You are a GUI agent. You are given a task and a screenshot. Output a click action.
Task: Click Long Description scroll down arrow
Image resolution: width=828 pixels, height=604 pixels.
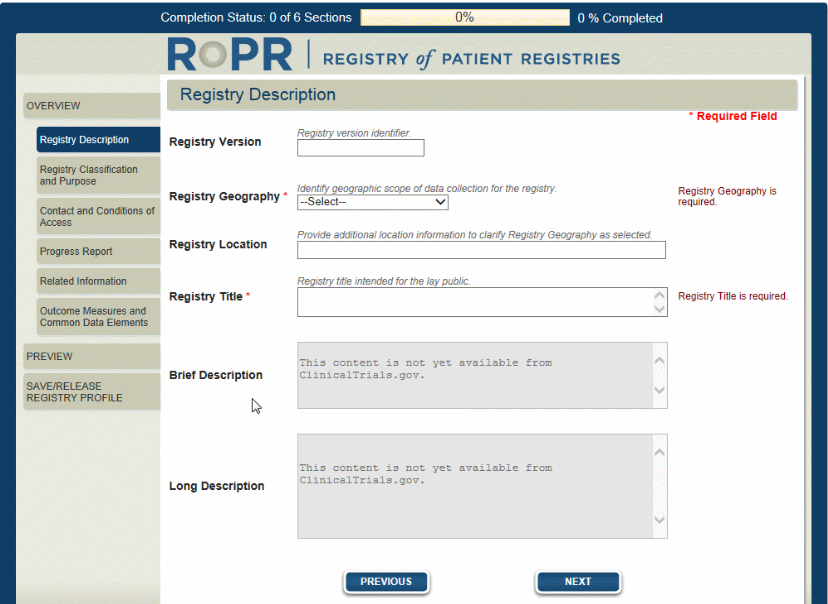tap(660, 520)
